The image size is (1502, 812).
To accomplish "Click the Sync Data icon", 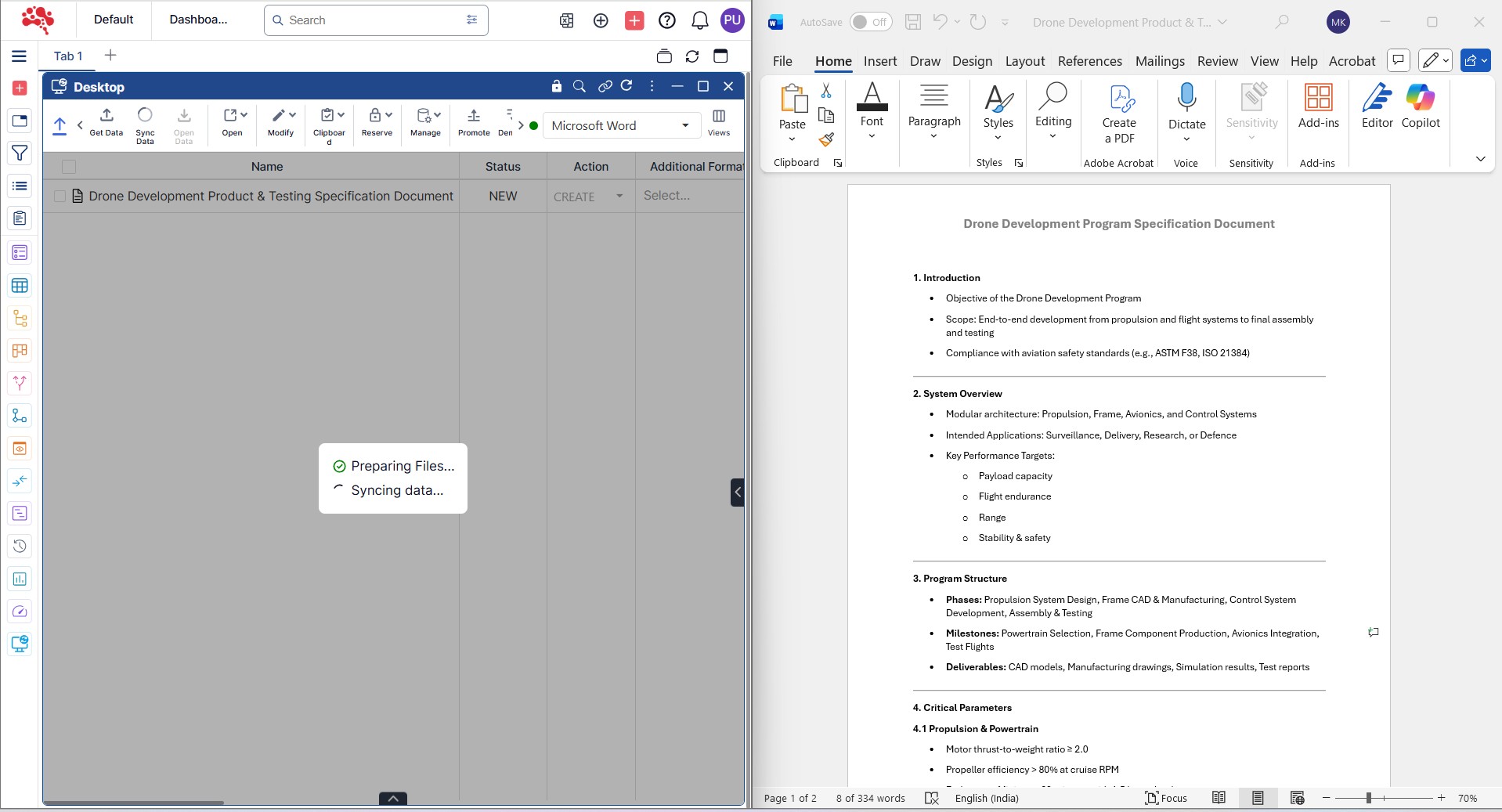I will pos(145,116).
